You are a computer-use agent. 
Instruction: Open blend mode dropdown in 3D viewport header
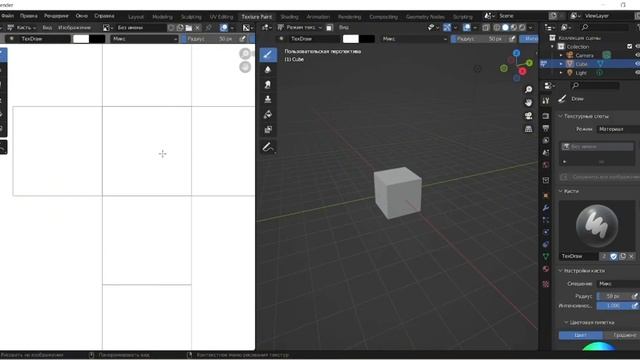pos(414,39)
